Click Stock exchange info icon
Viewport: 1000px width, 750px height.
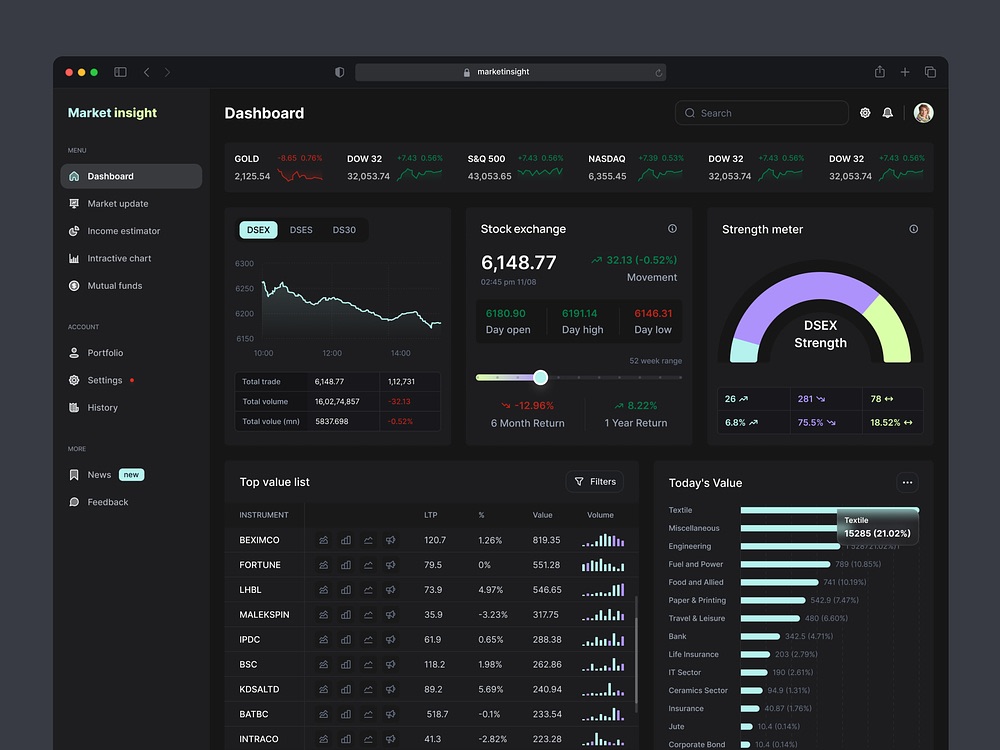tap(672, 228)
